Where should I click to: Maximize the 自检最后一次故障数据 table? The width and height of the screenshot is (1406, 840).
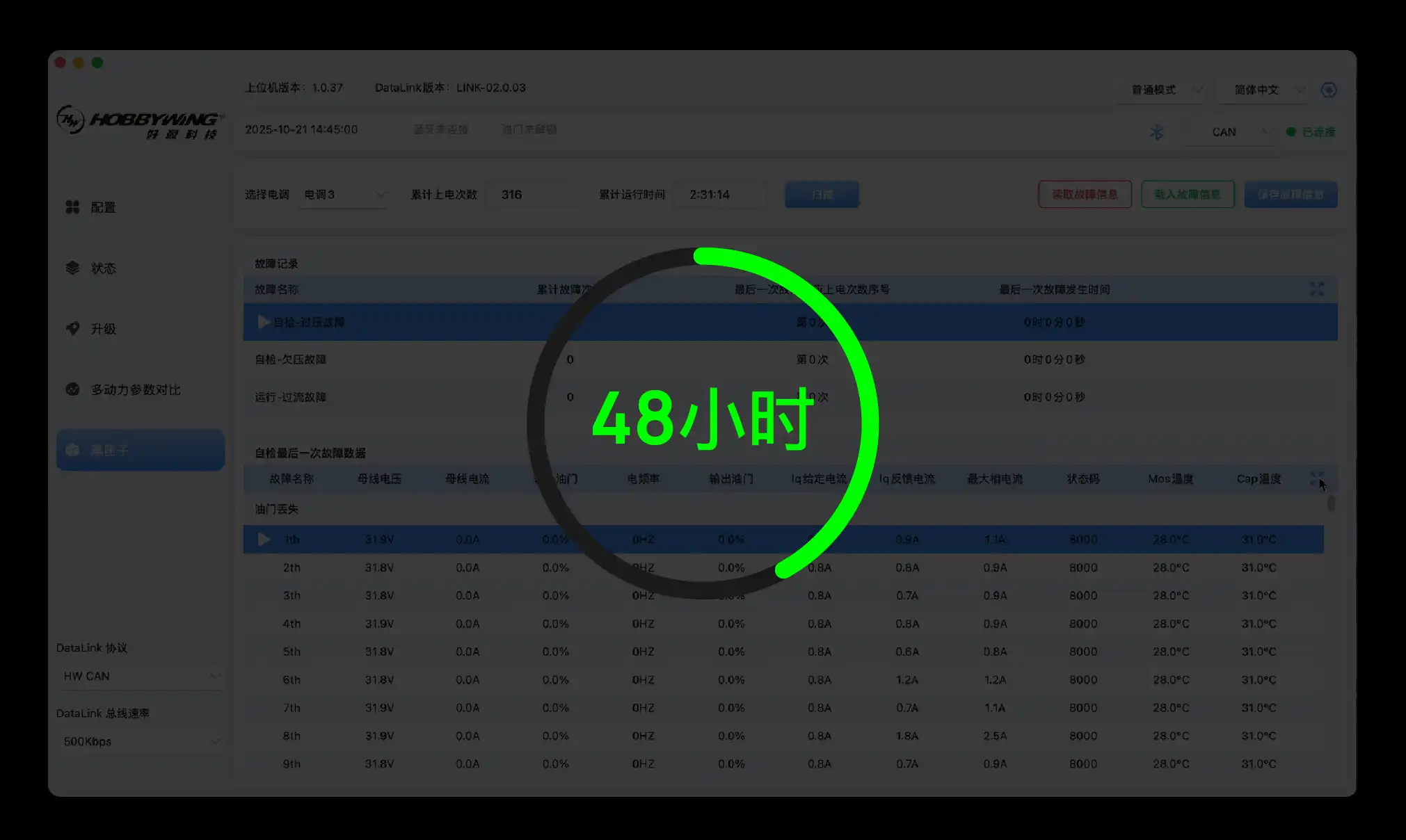[x=1316, y=478]
